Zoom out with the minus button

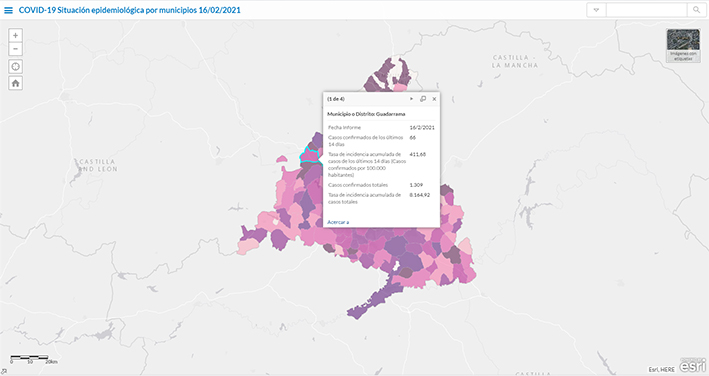[15, 49]
